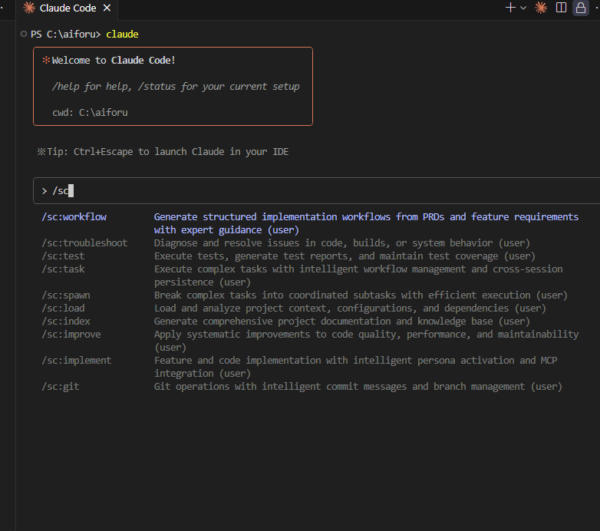
Task: Select the /sc:workflow command
Action: 74,217
